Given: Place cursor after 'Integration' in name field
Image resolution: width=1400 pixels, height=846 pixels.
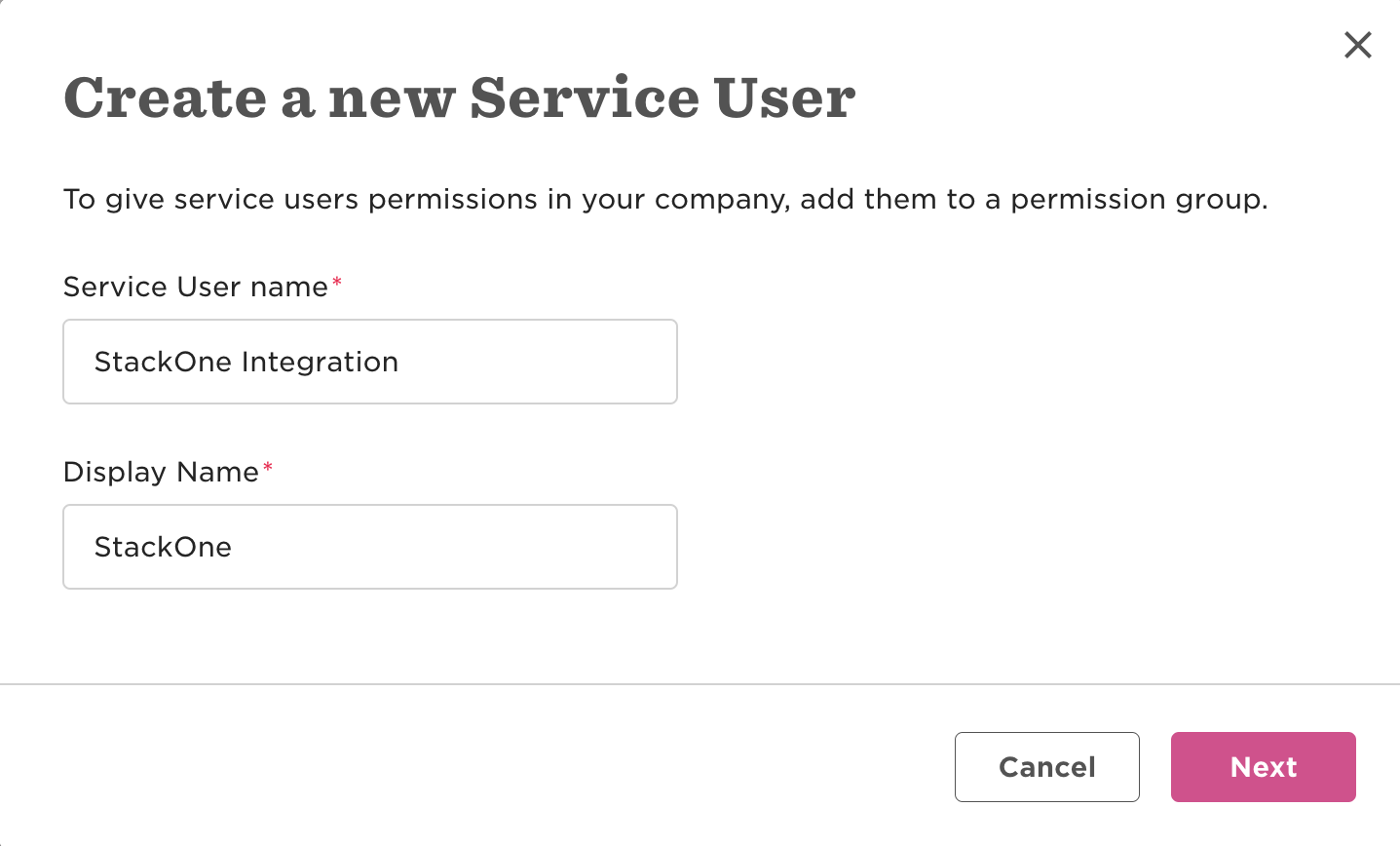Looking at the screenshot, I should [x=400, y=362].
